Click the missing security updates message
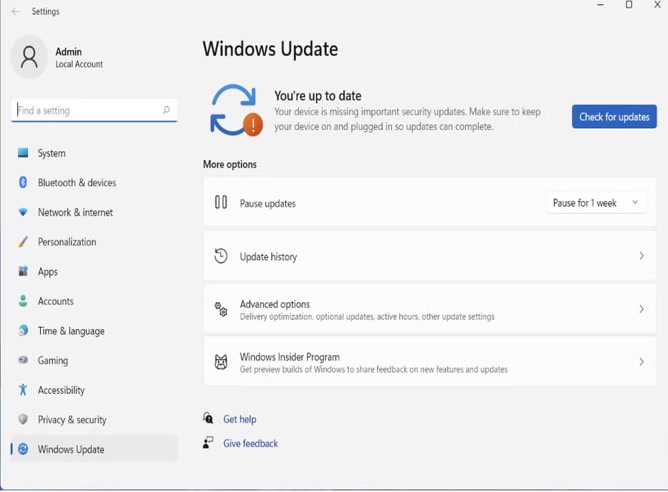The width and height of the screenshot is (668, 492). pos(407,119)
